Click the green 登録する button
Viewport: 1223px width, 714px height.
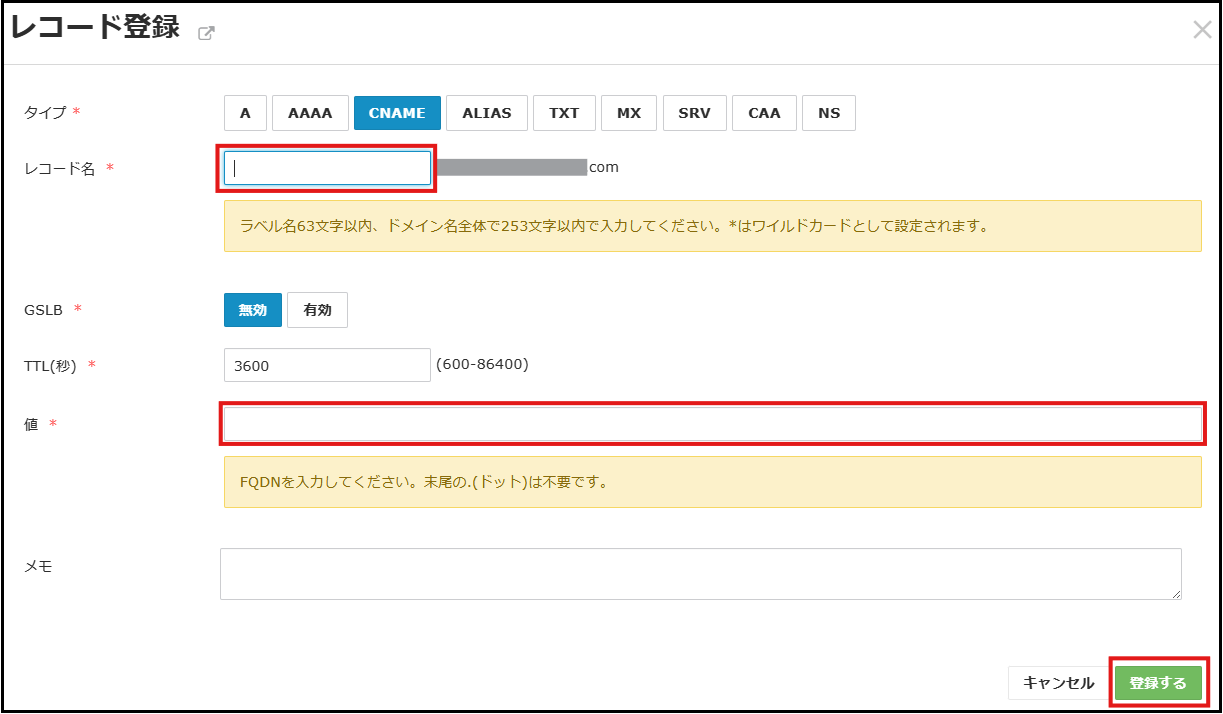click(1158, 683)
